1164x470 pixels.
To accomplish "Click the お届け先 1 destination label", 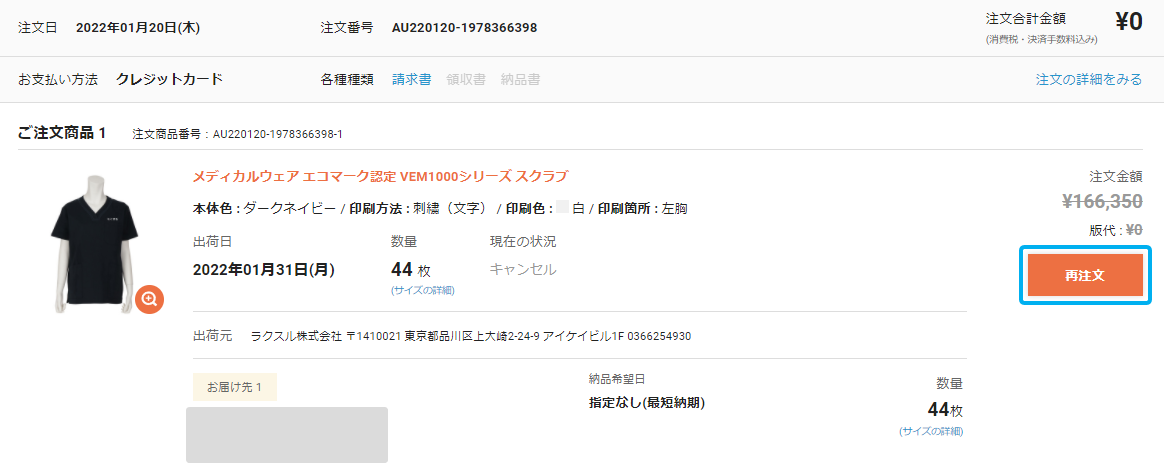I will (234, 387).
